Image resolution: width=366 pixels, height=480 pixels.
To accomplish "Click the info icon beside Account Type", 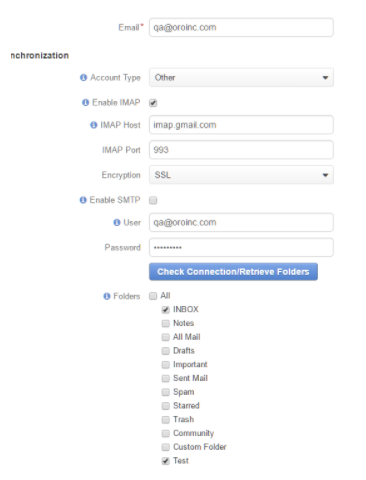I will 83,78.
